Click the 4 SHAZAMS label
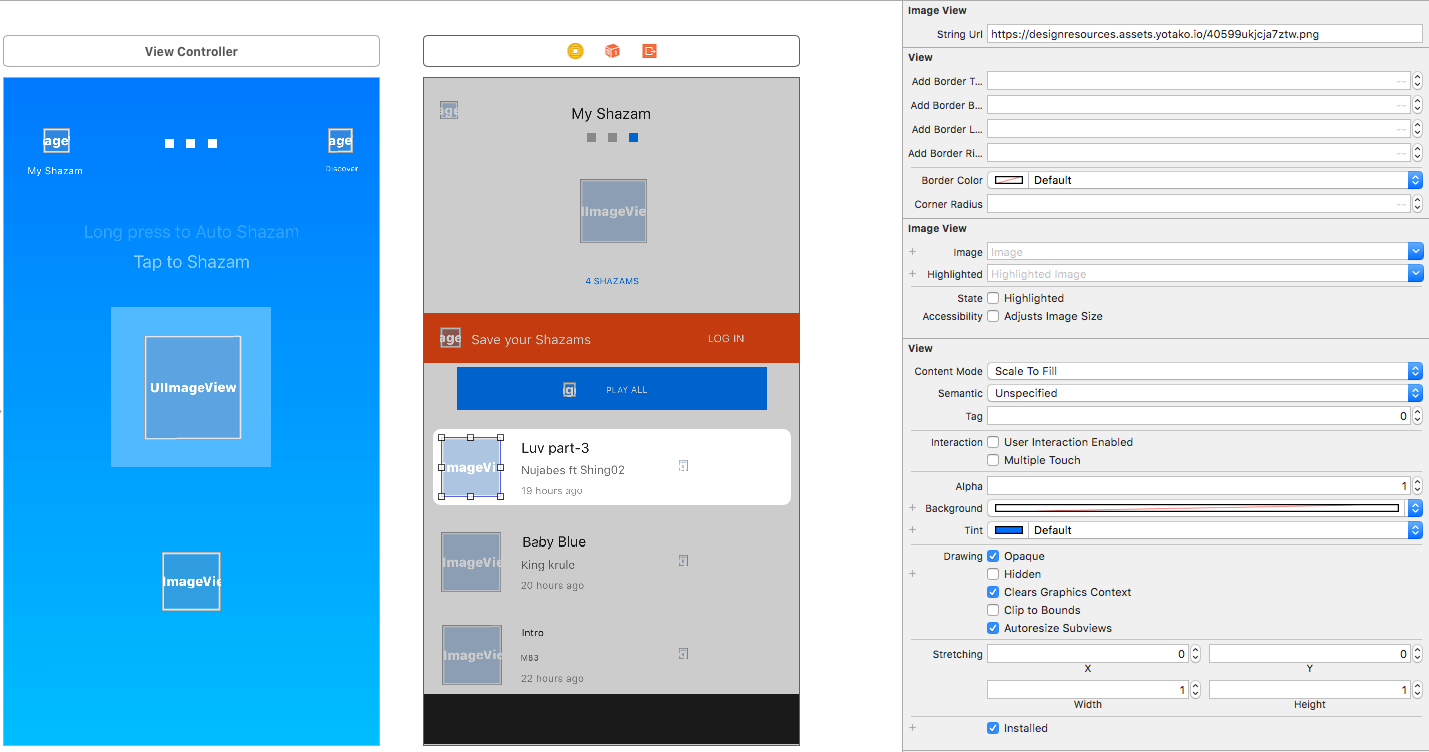Viewport: 1429px width, 752px height. (612, 281)
